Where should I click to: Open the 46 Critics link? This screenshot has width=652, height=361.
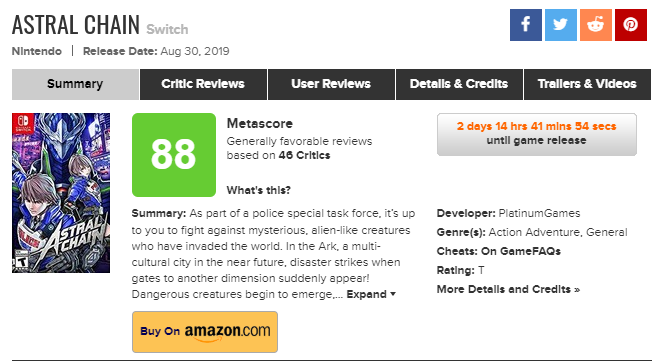tap(304, 156)
